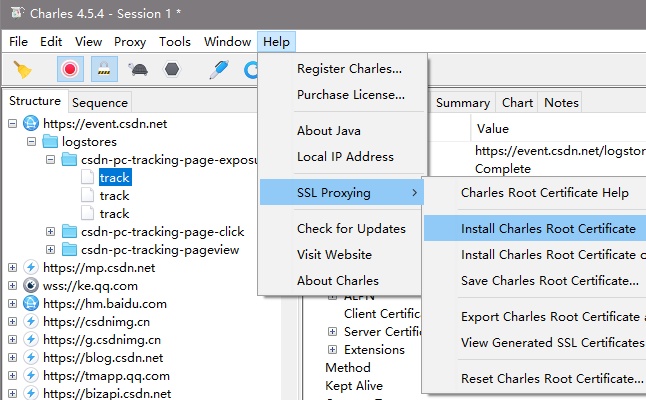This screenshot has width=646, height=400.
Task: Open Charles Root Certificate Help
Action: pyautogui.click(x=545, y=192)
